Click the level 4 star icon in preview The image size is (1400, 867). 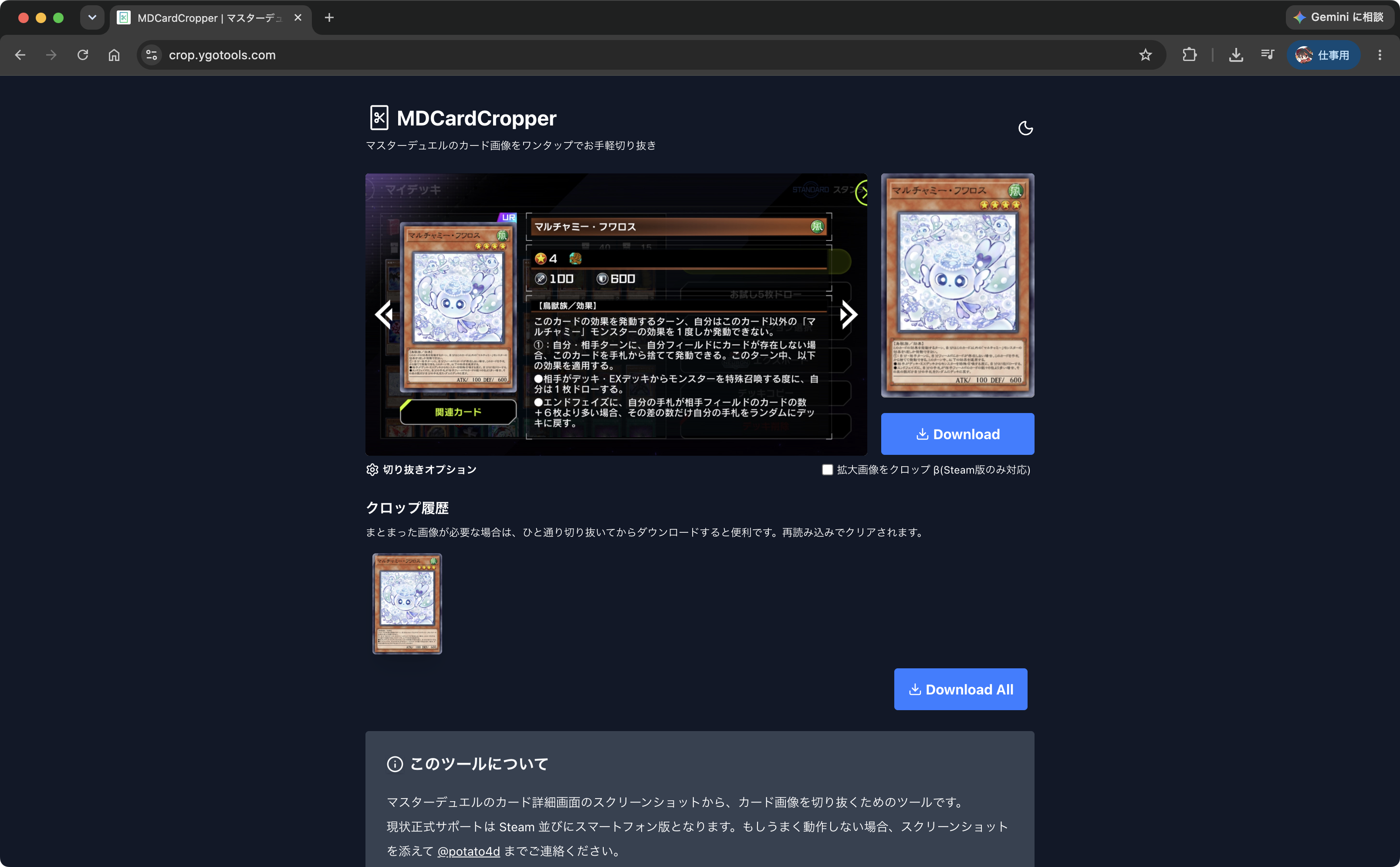[x=540, y=259]
